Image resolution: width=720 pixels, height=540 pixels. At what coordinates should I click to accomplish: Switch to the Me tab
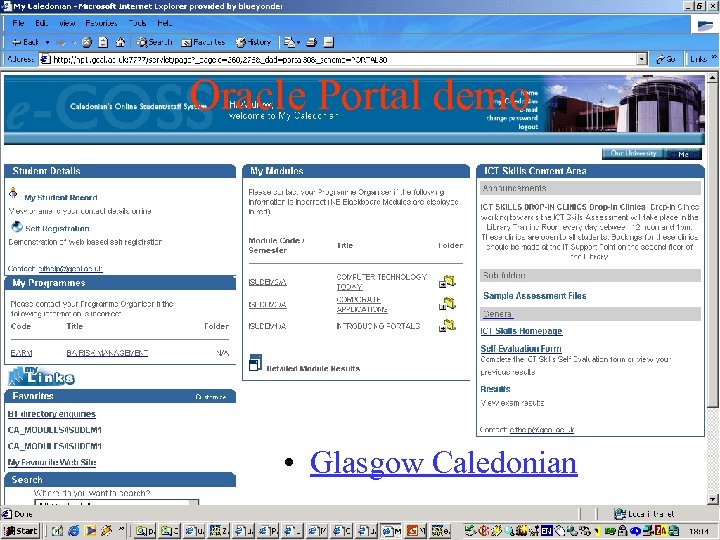pyautogui.click(x=683, y=154)
